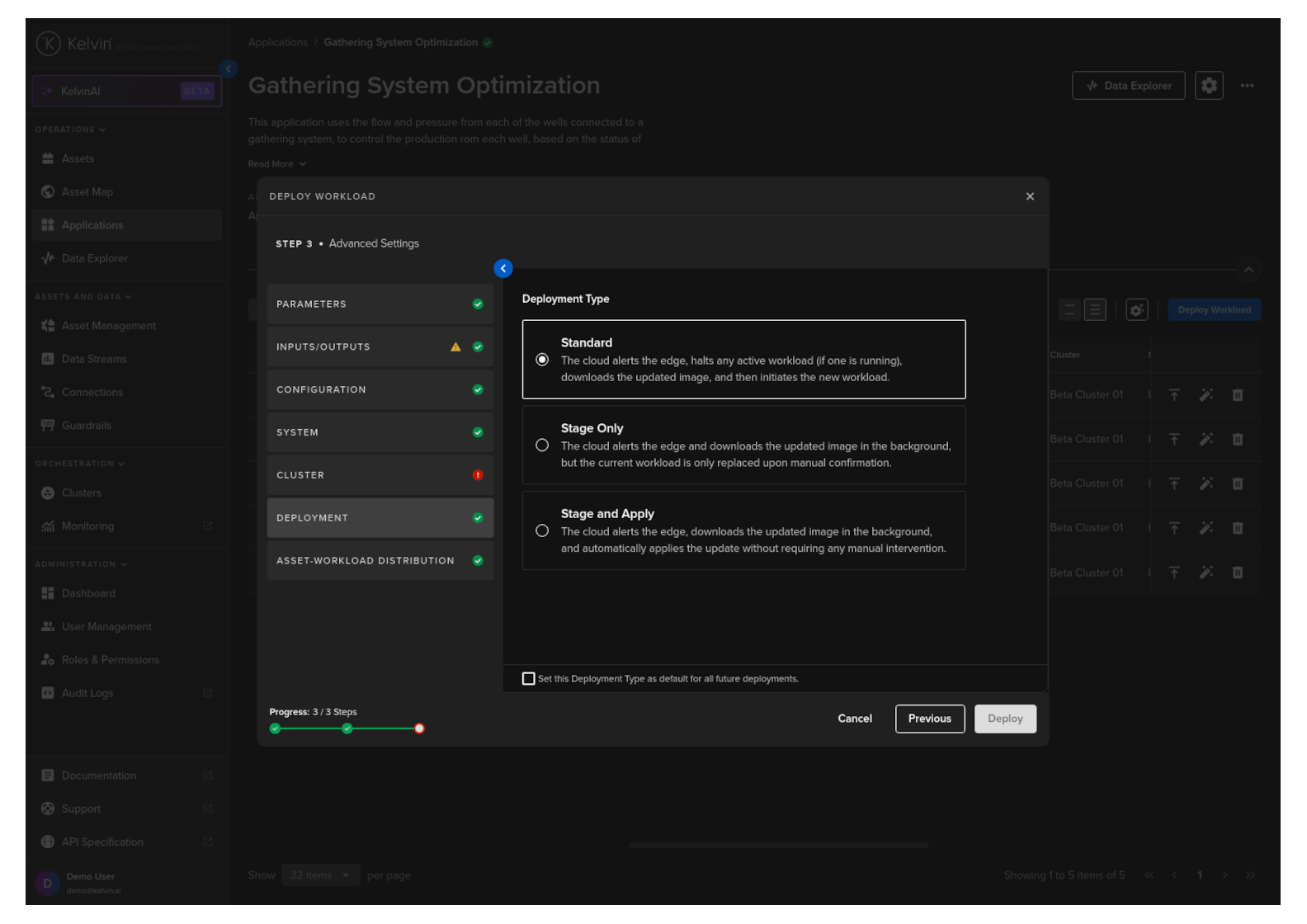Click the trash icon in first table row

[x=1237, y=395]
